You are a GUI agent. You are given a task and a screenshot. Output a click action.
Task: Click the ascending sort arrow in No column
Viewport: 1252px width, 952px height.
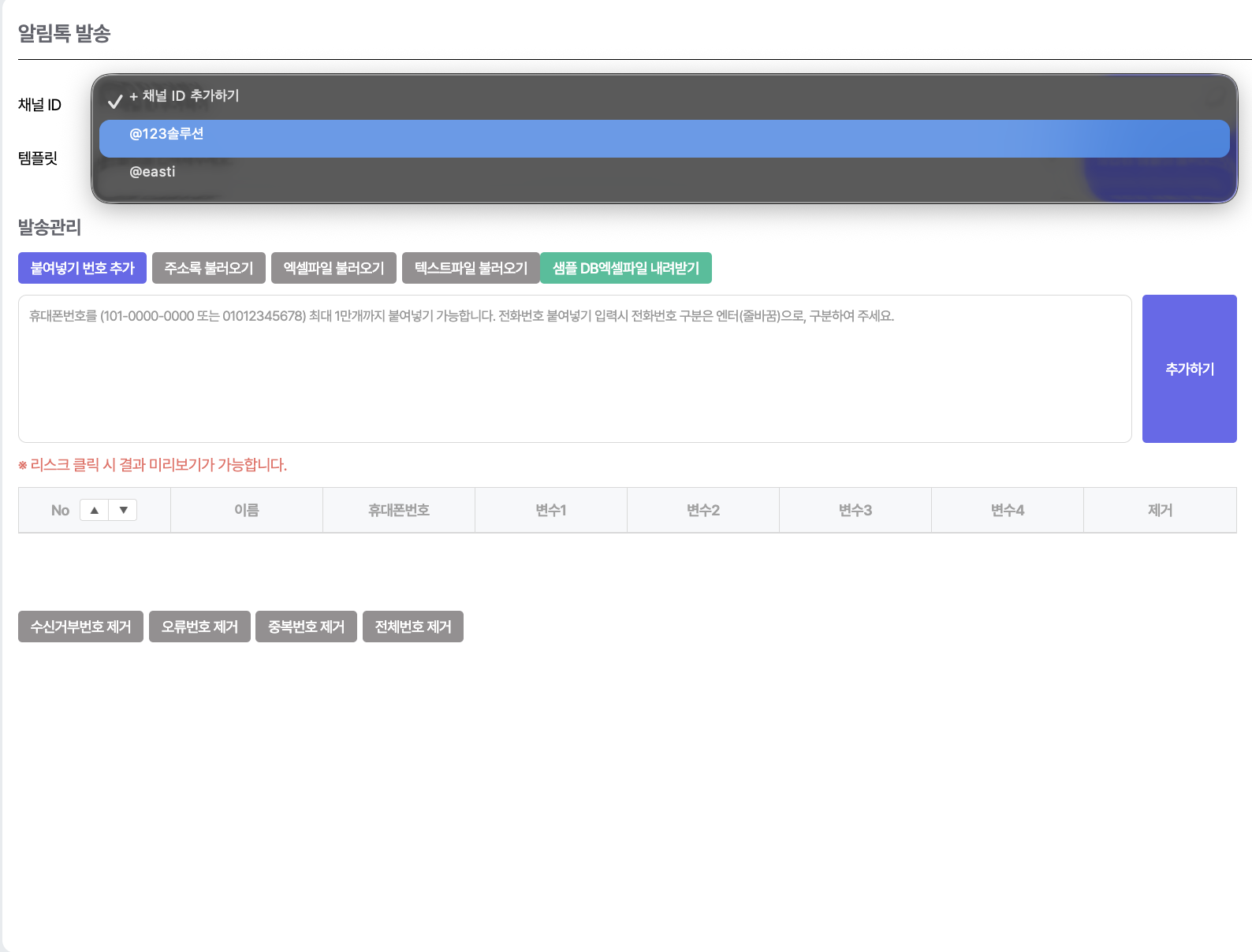(x=95, y=510)
